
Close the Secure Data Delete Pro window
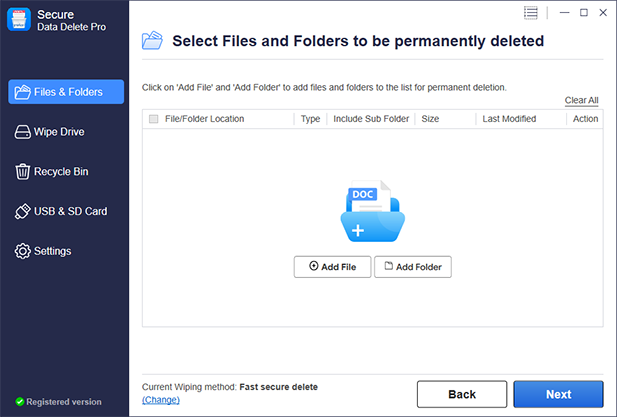603,13
